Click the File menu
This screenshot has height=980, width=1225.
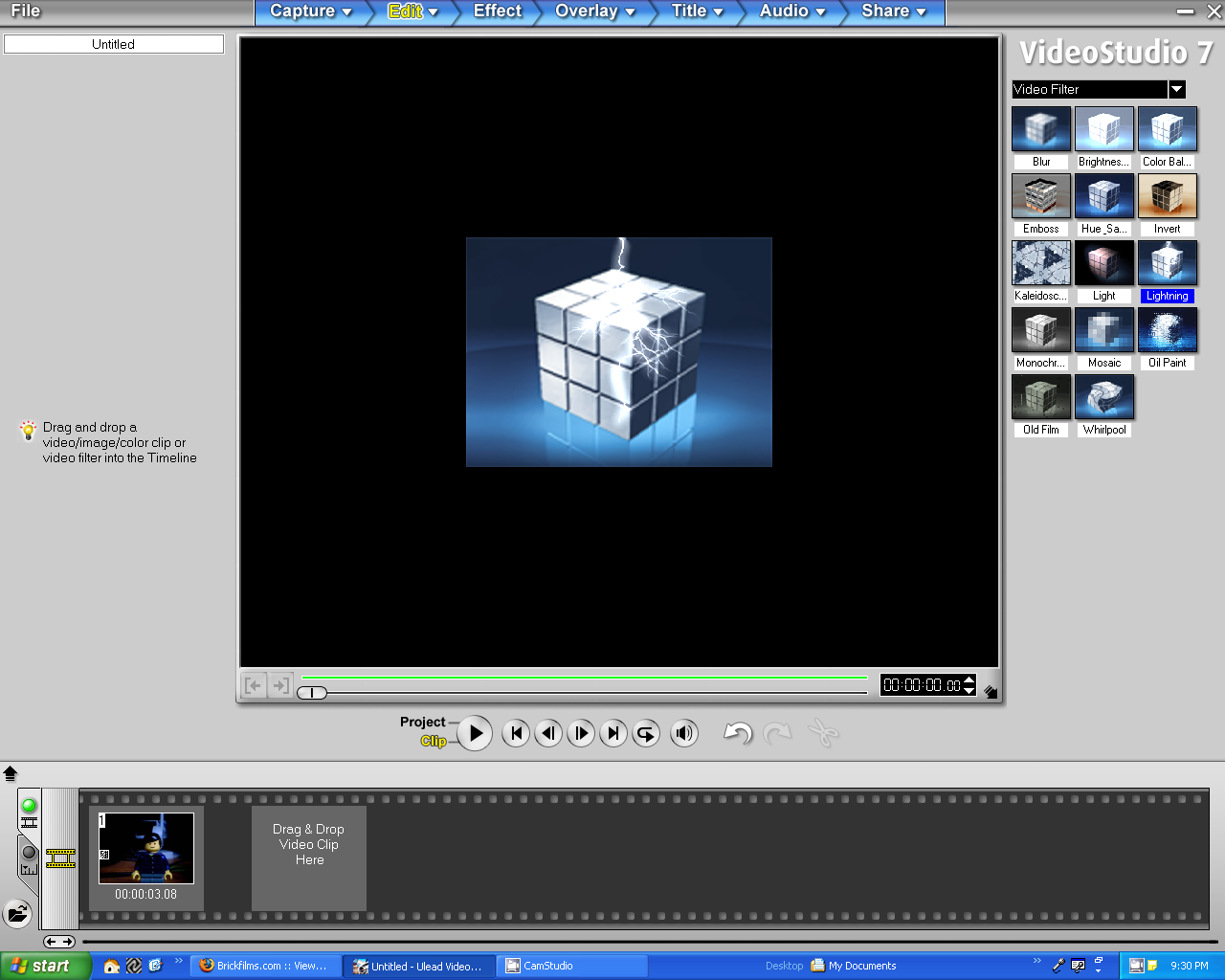pos(24,11)
